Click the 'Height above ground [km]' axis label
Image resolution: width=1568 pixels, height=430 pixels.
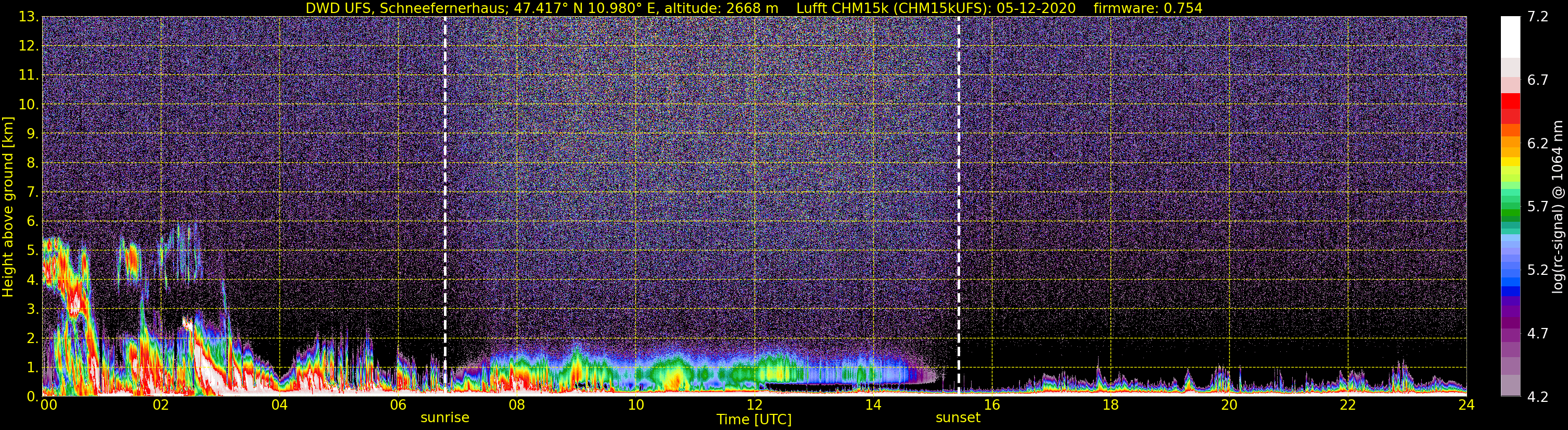8,207
